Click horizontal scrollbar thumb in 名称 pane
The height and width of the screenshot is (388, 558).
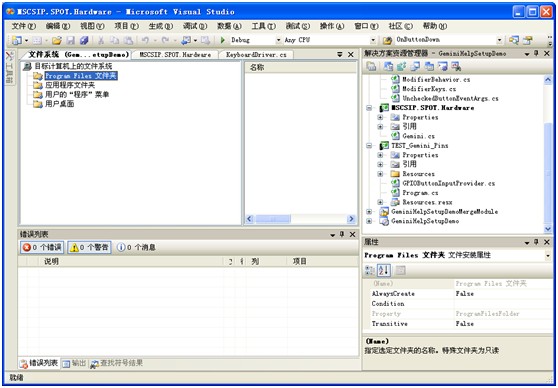click(x=273, y=219)
